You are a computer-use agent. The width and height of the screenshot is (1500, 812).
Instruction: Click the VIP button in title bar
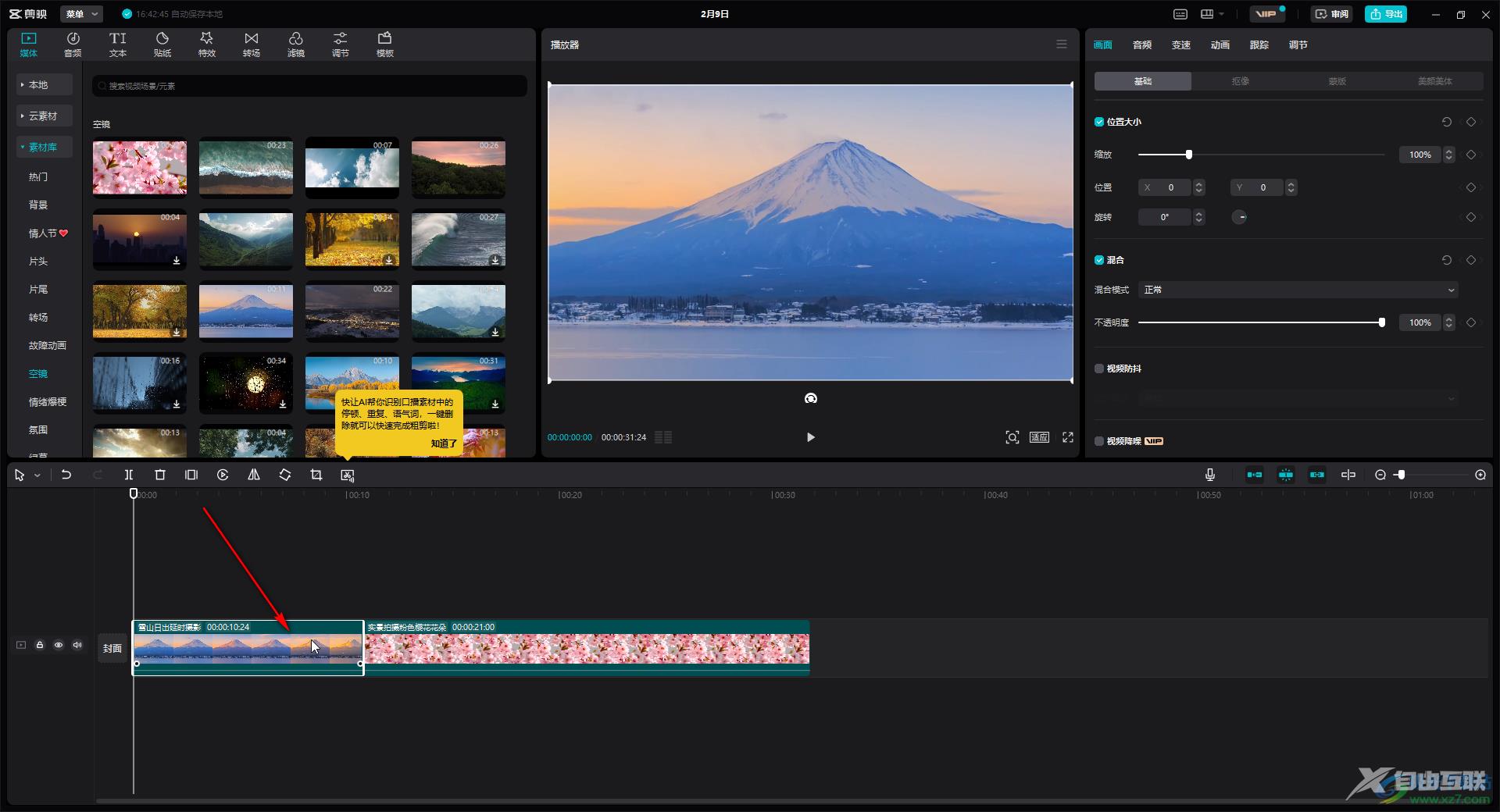pyautogui.click(x=1266, y=14)
